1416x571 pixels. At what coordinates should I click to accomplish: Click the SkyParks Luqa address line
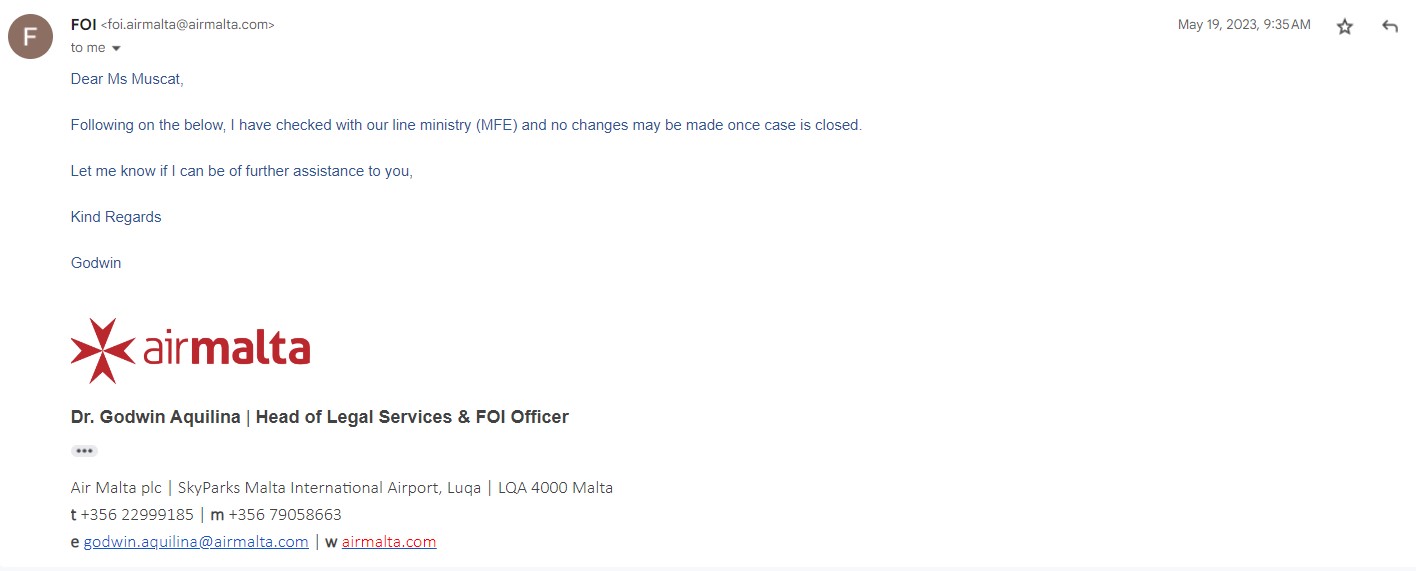(341, 488)
